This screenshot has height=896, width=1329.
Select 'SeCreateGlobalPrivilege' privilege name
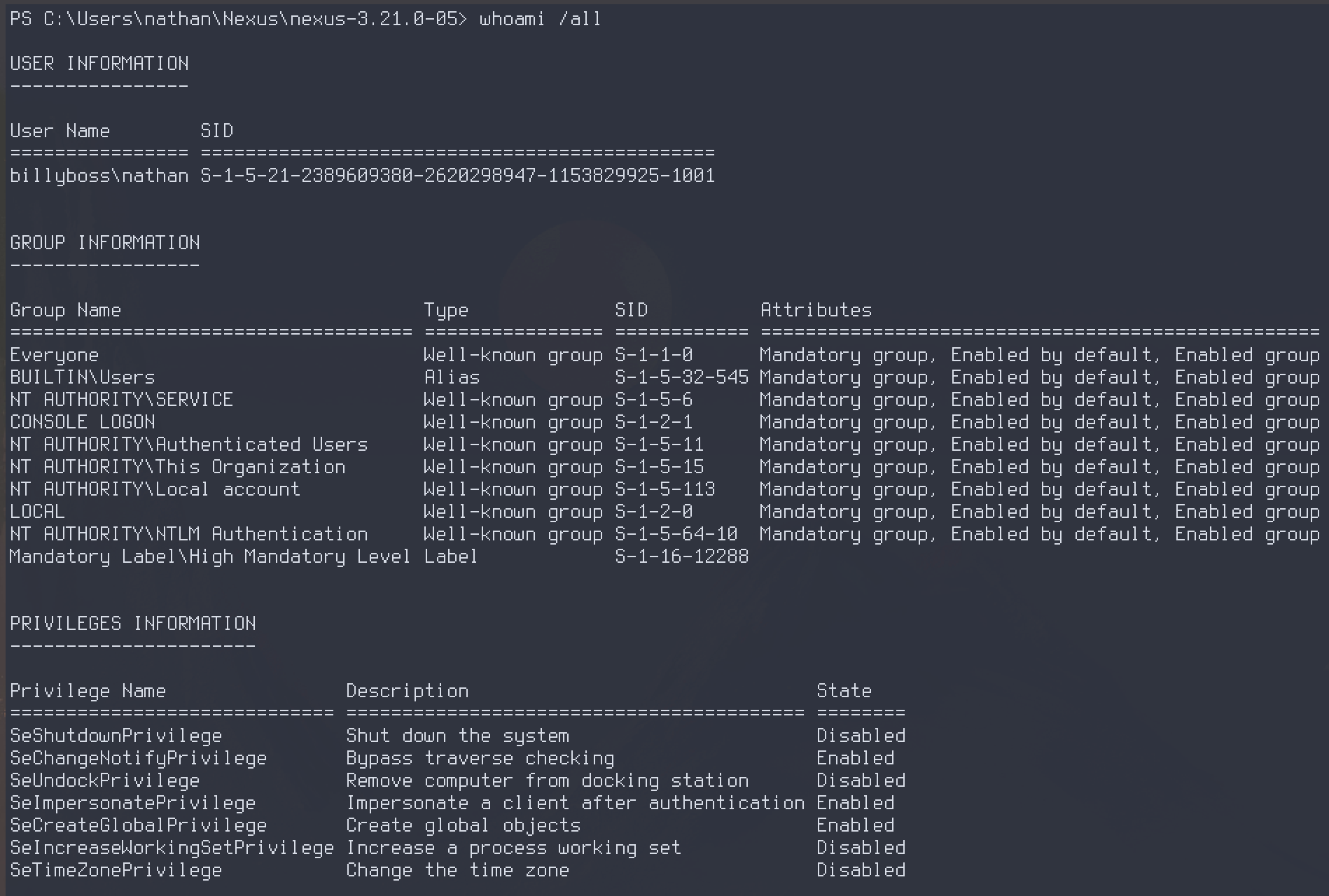pyautogui.click(x=139, y=825)
